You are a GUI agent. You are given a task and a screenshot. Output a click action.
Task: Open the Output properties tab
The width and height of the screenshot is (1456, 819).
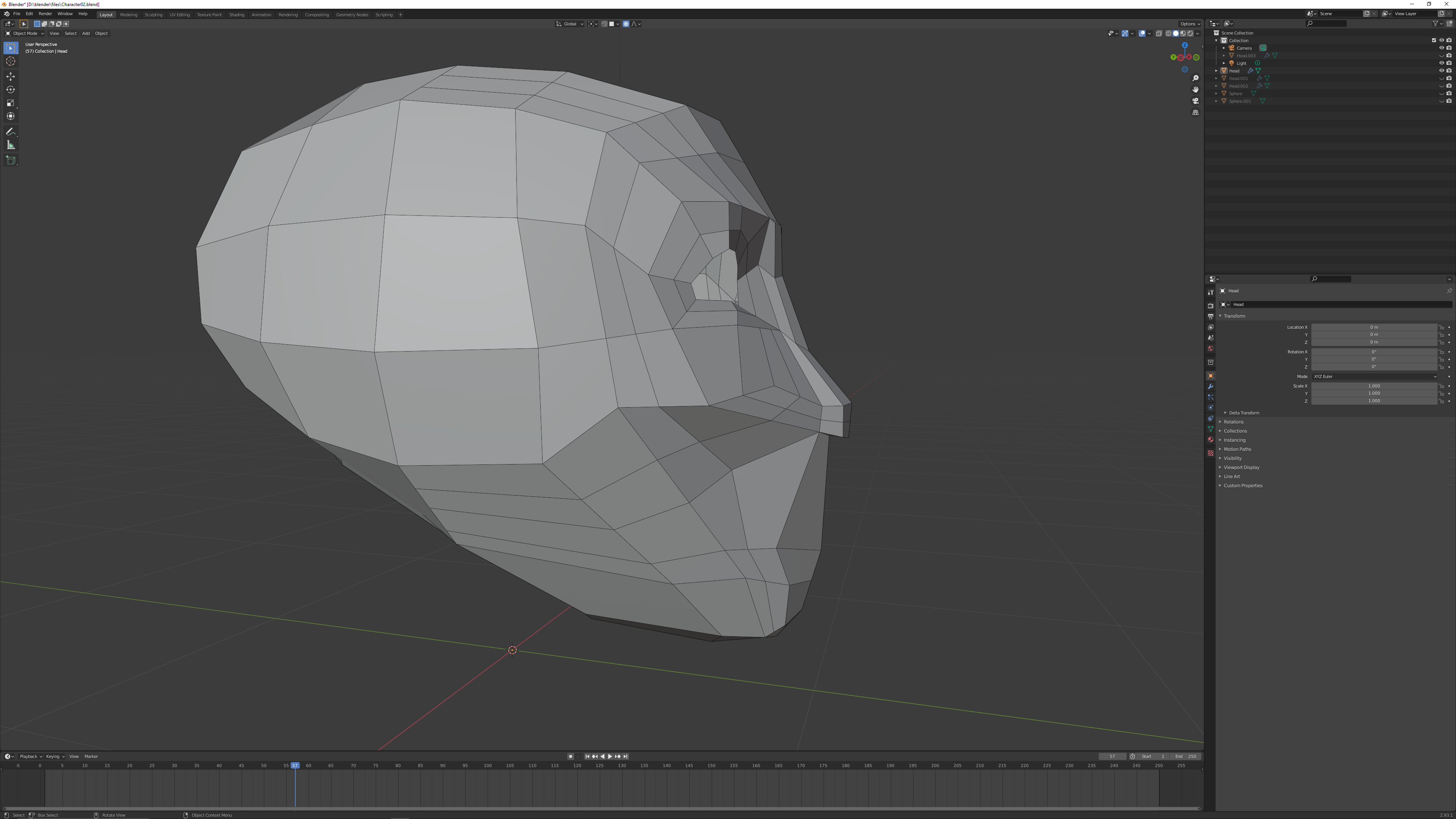1210,317
